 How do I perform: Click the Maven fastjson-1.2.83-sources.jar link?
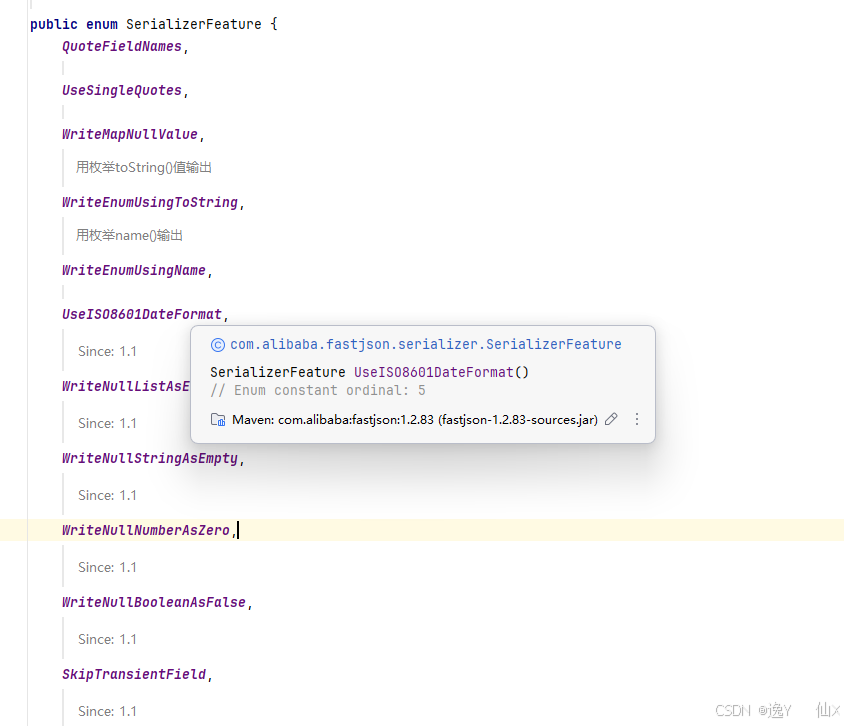411,419
